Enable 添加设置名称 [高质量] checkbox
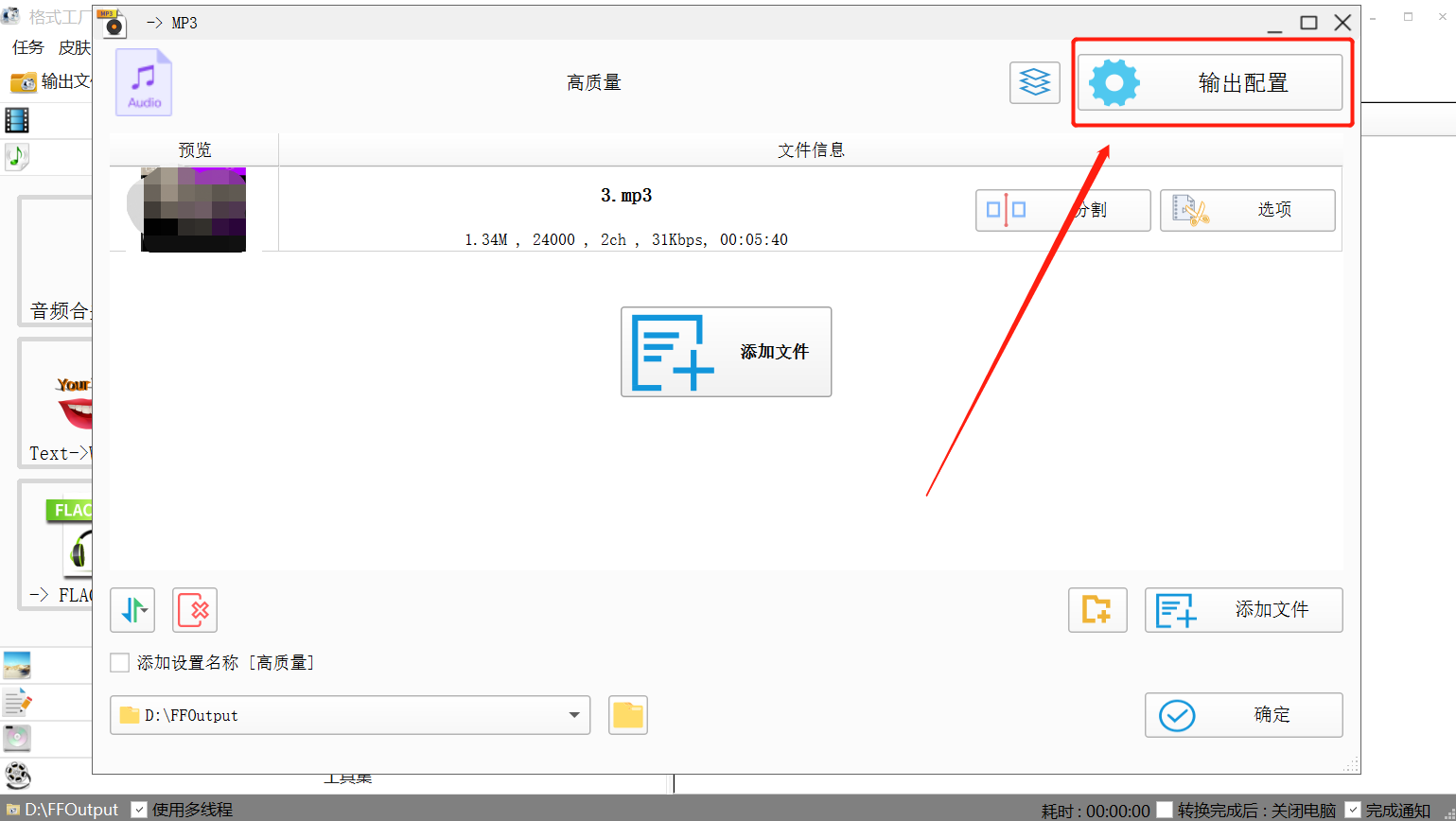The image size is (1456, 821). pyautogui.click(x=120, y=663)
